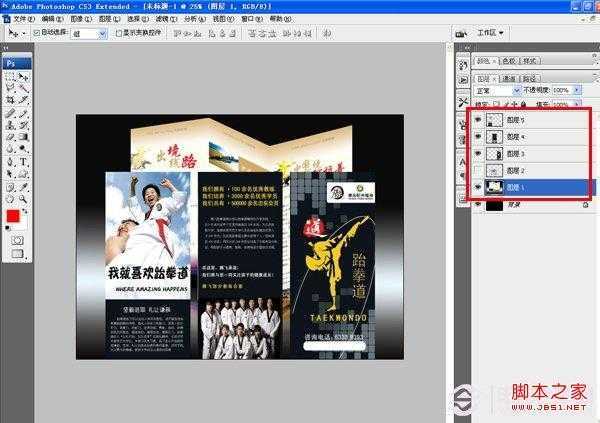Screen dimensions: 600x423
Task: Select the History Brush tool
Action: point(23,125)
